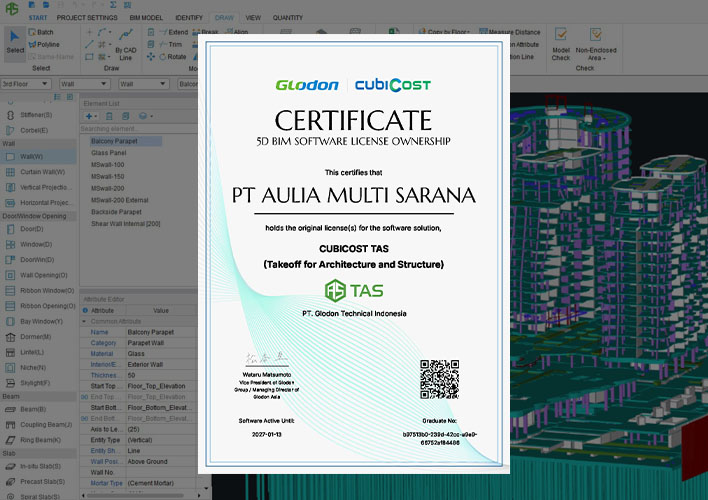Select Shear Wall Internal [200] element
The width and height of the screenshot is (708, 500).
coord(126,223)
